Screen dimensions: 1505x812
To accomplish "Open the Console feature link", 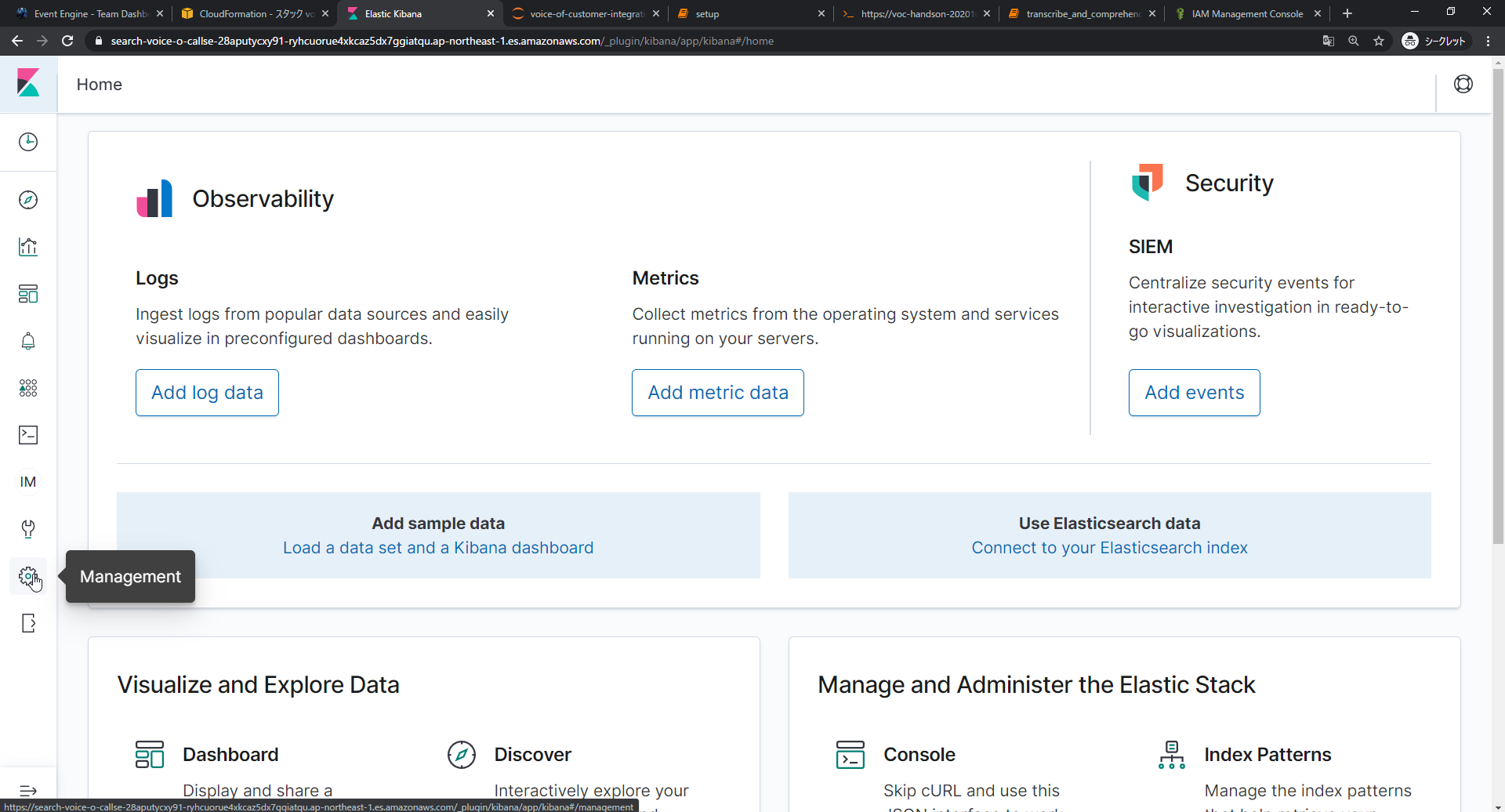I will coord(919,755).
